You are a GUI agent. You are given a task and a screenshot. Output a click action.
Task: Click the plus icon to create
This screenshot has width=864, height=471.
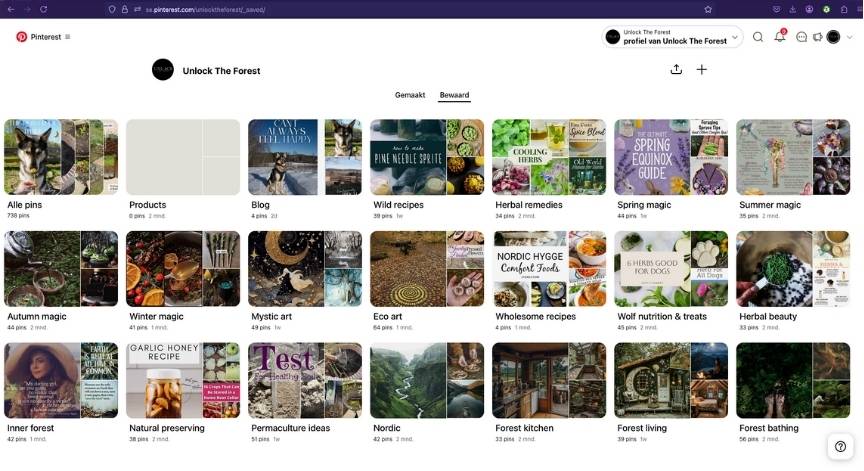tap(702, 69)
